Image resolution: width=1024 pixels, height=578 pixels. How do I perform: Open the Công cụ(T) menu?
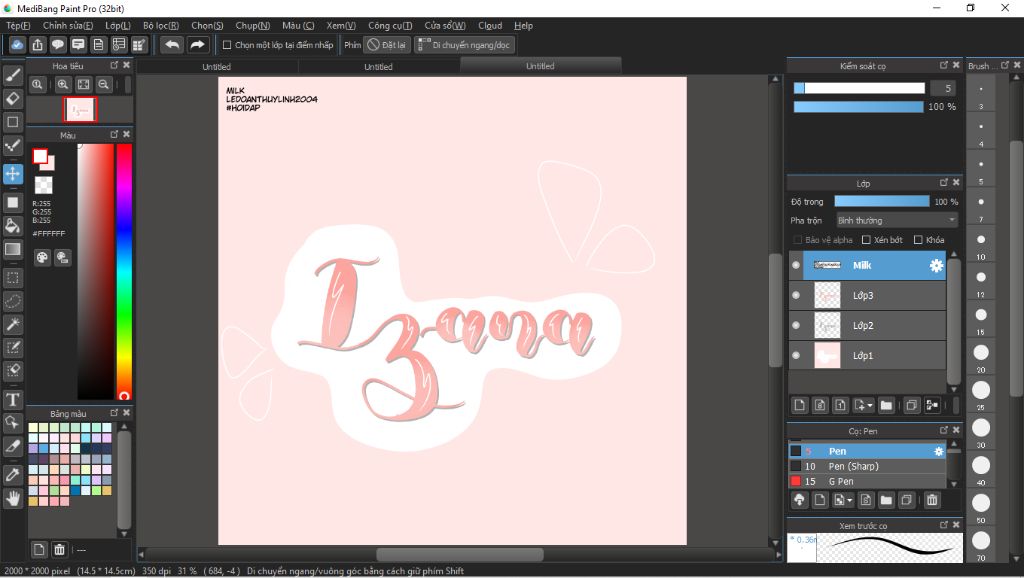click(390, 25)
